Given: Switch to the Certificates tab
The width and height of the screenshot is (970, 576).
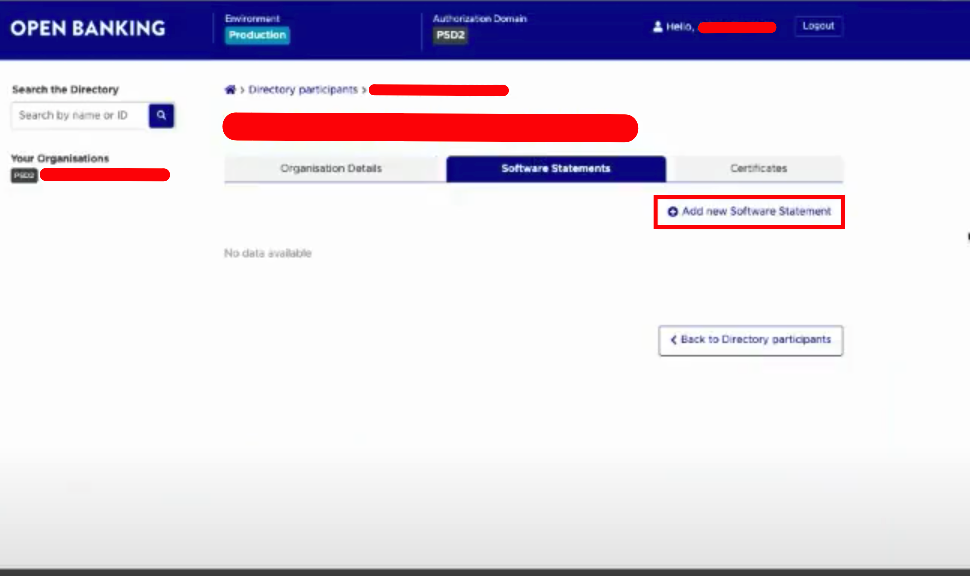Looking at the screenshot, I should 758,168.
